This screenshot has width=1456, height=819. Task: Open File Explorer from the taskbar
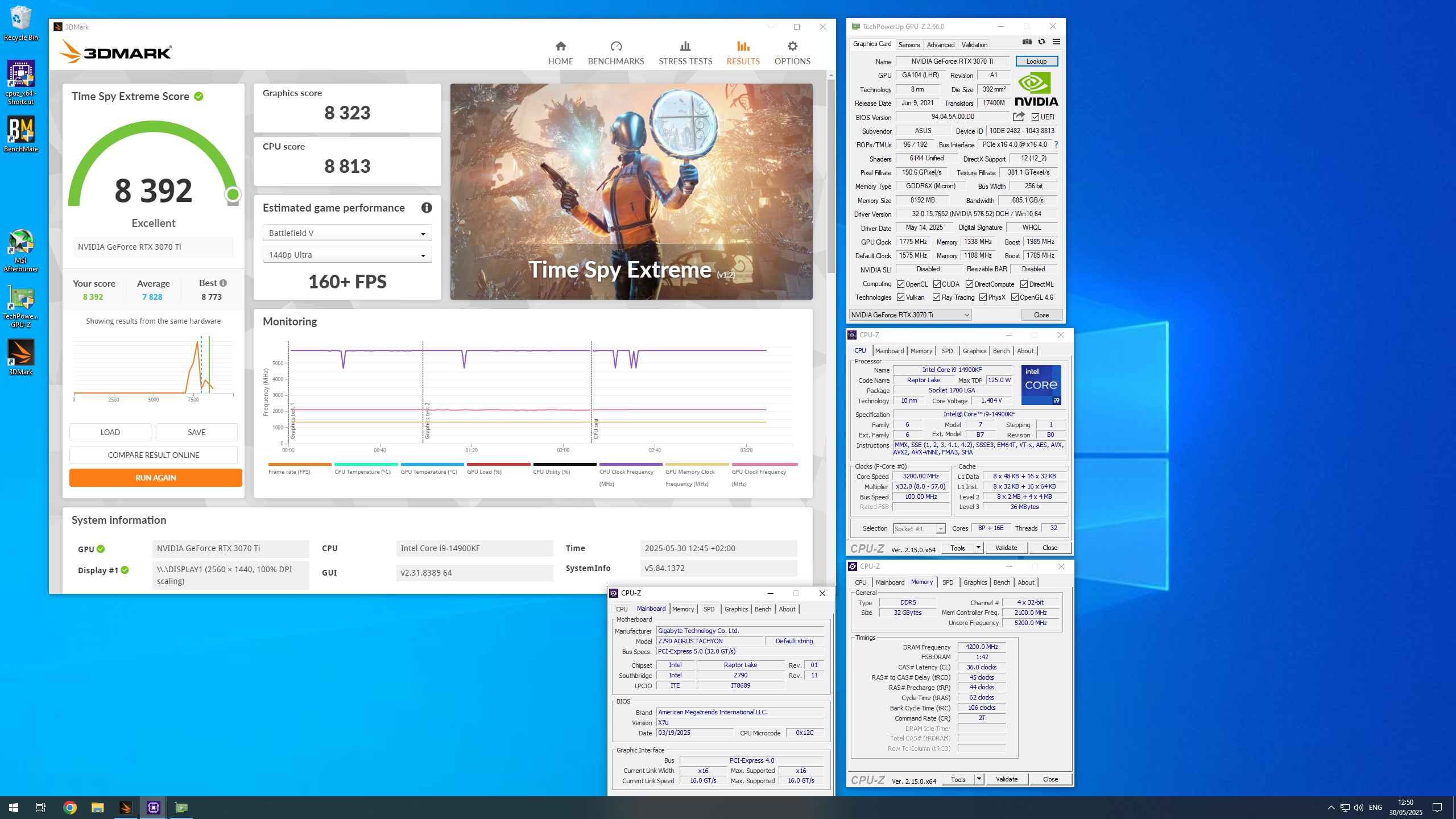[x=98, y=808]
